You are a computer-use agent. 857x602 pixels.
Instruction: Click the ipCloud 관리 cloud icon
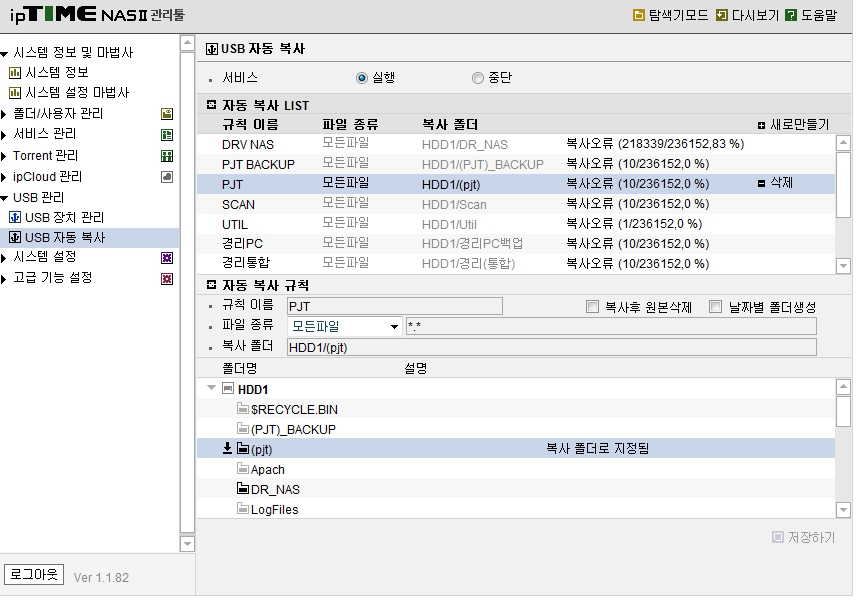(167, 177)
